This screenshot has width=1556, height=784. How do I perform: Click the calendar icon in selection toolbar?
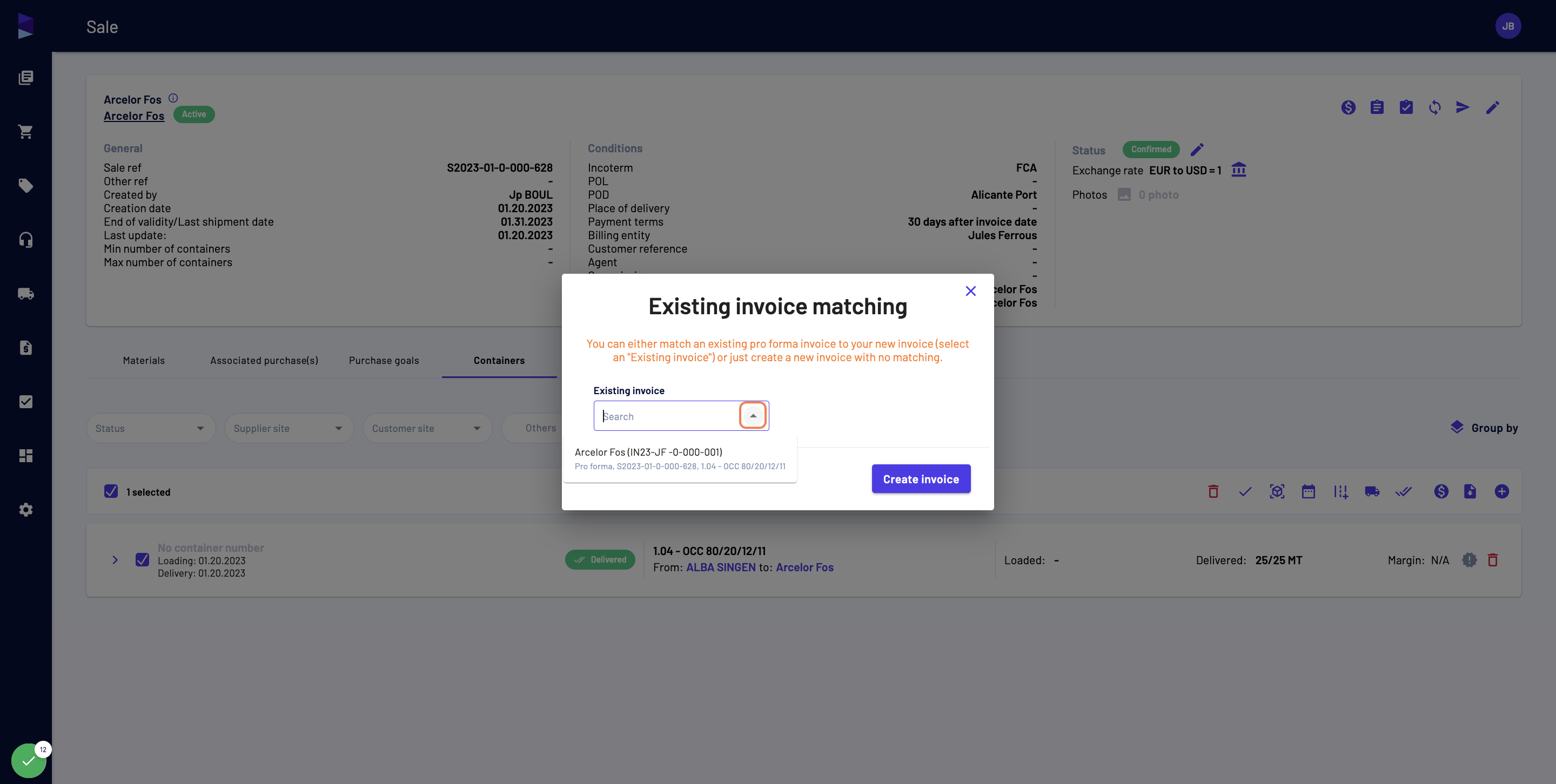pyautogui.click(x=1309, y=491)
